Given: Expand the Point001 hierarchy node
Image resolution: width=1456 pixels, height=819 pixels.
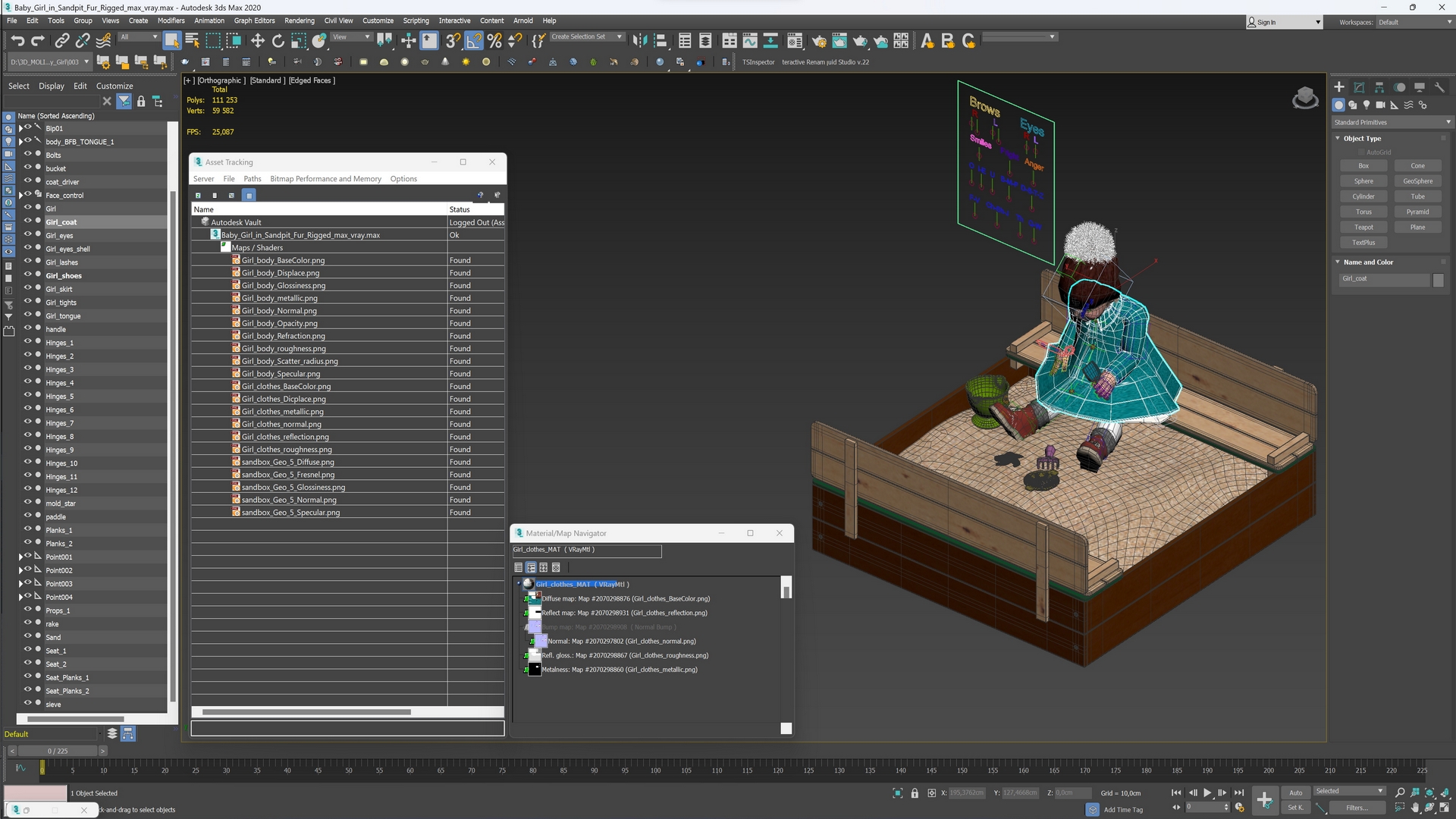Looking at the screenshot, I should 20,557.
